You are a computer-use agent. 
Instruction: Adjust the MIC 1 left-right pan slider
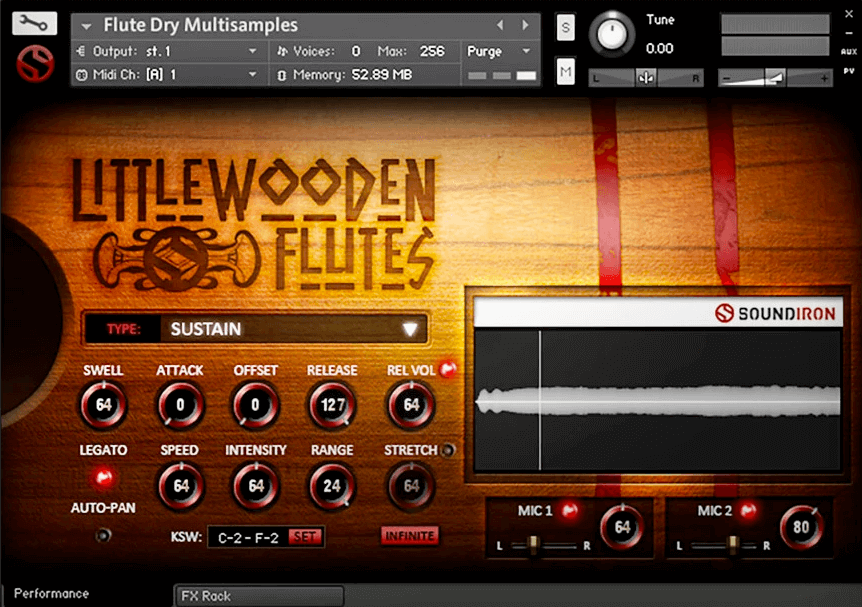[535, 545]
